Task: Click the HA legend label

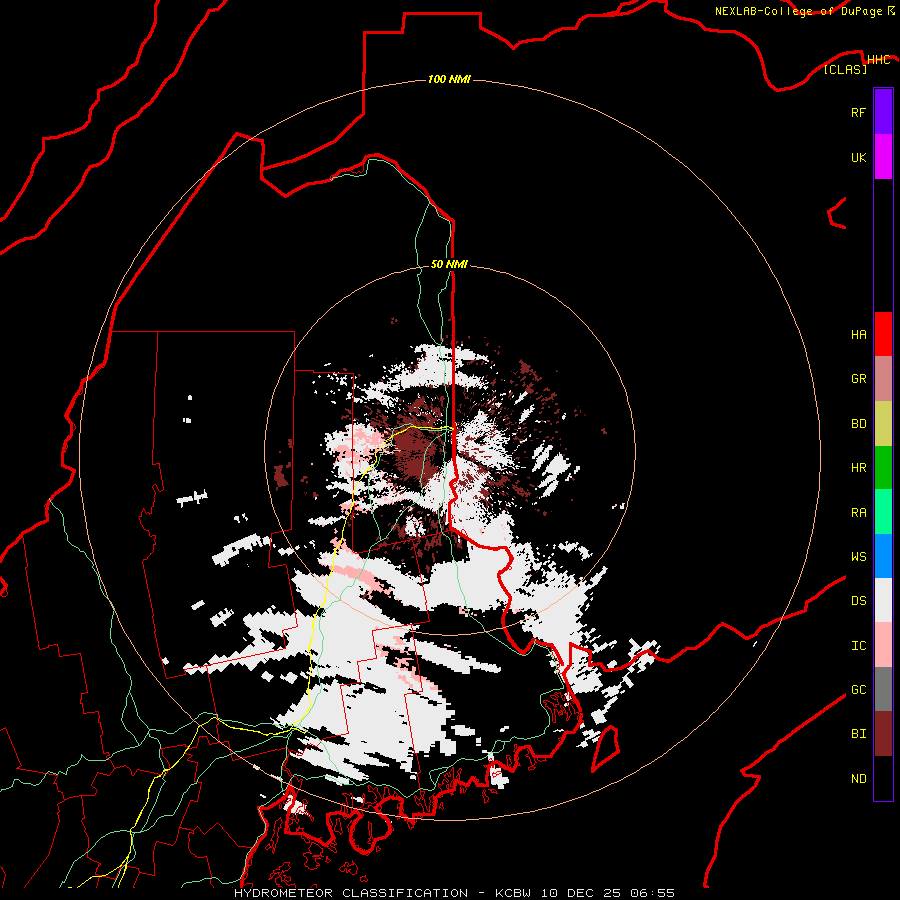Action: coord(858,334)
